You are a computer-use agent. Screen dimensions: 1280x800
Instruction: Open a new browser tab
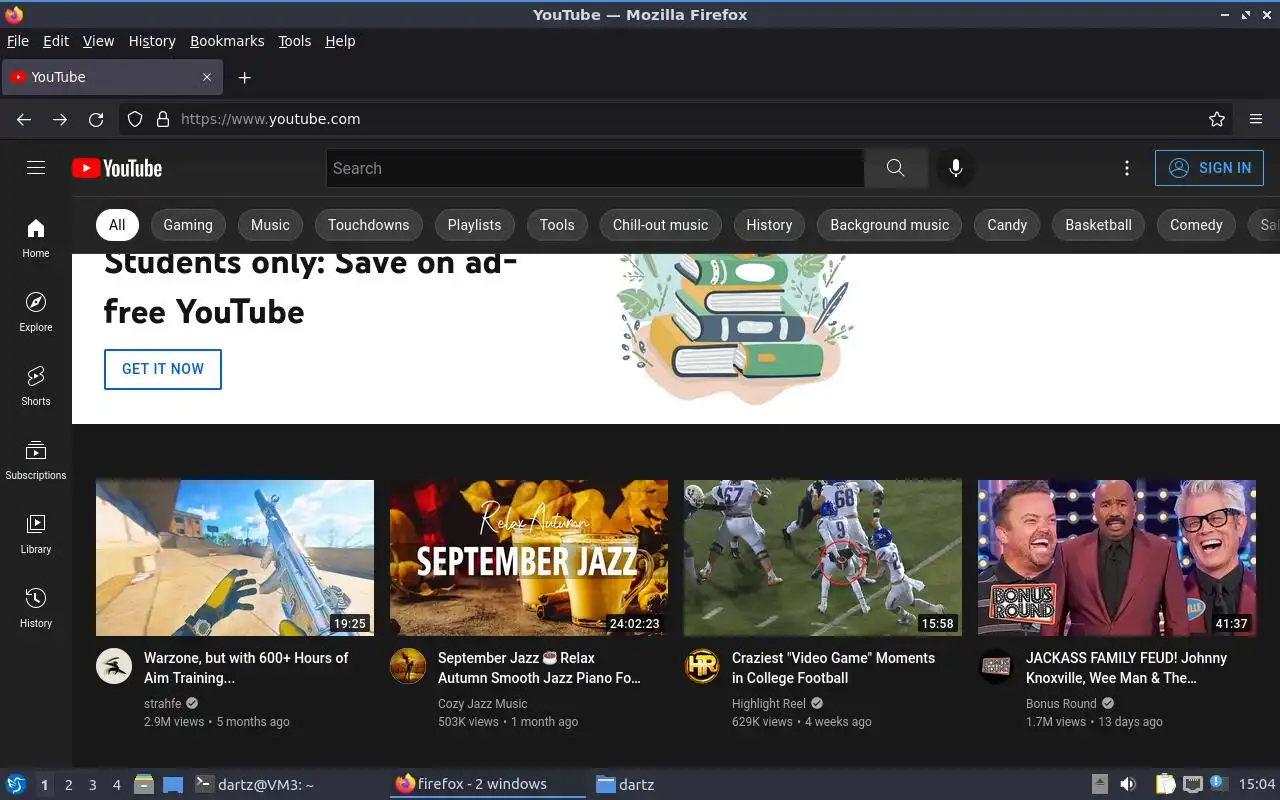(244, 77)
